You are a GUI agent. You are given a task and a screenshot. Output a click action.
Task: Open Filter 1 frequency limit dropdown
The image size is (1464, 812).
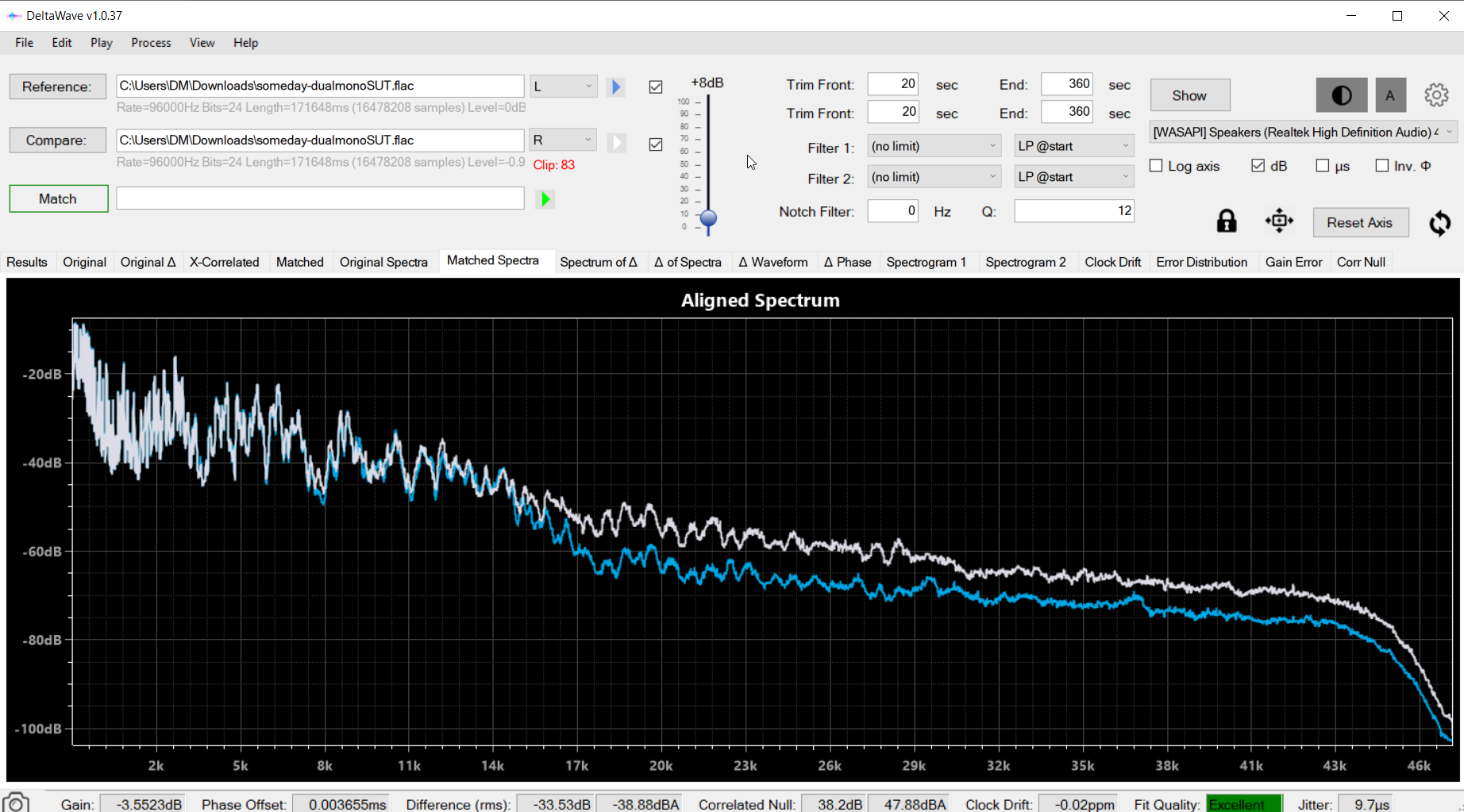pyautogui.click(x=934, y=146)
